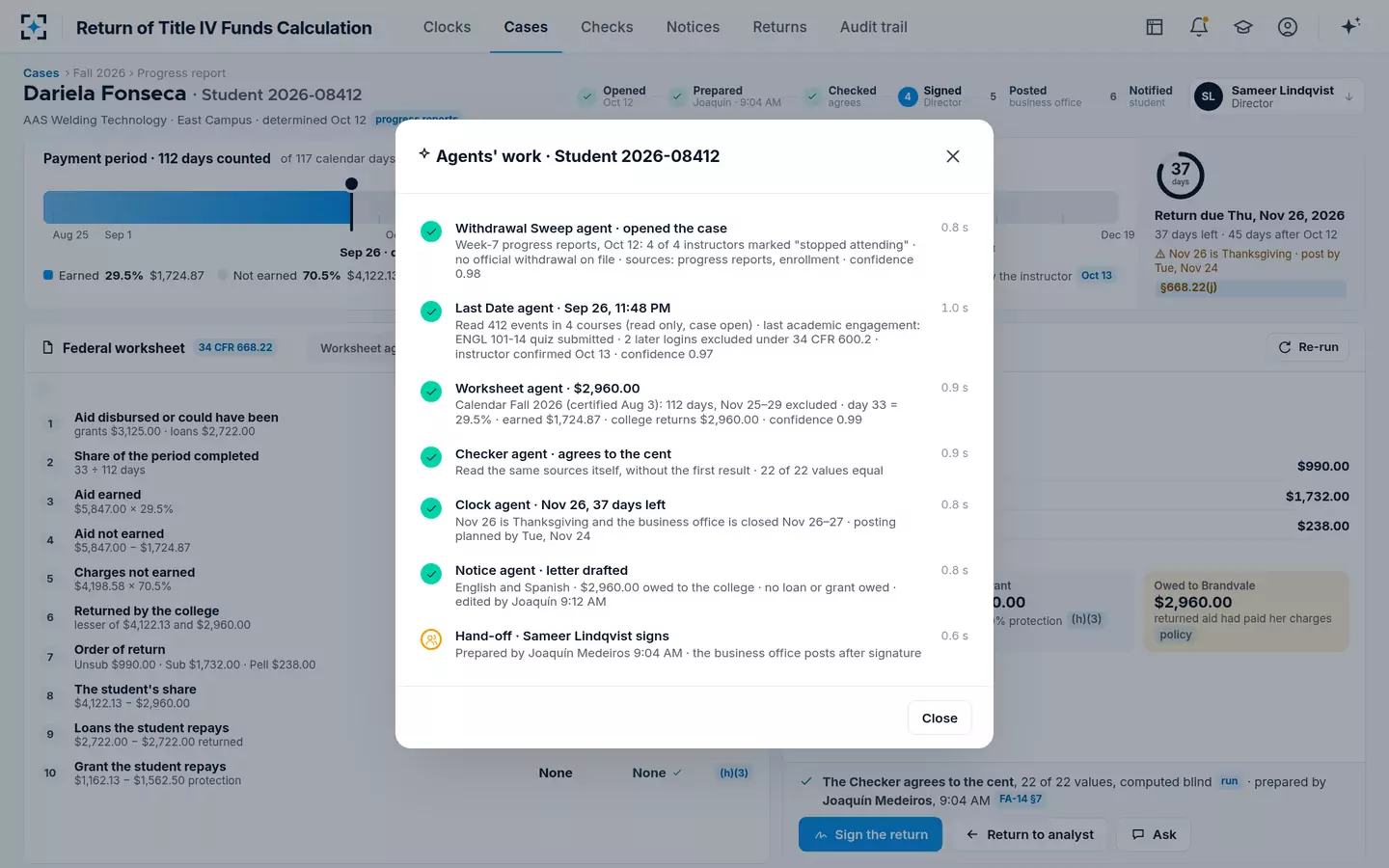Screen dimensions: 1389x868
Task: Click the Close button in the dialog
Action: 940,718
